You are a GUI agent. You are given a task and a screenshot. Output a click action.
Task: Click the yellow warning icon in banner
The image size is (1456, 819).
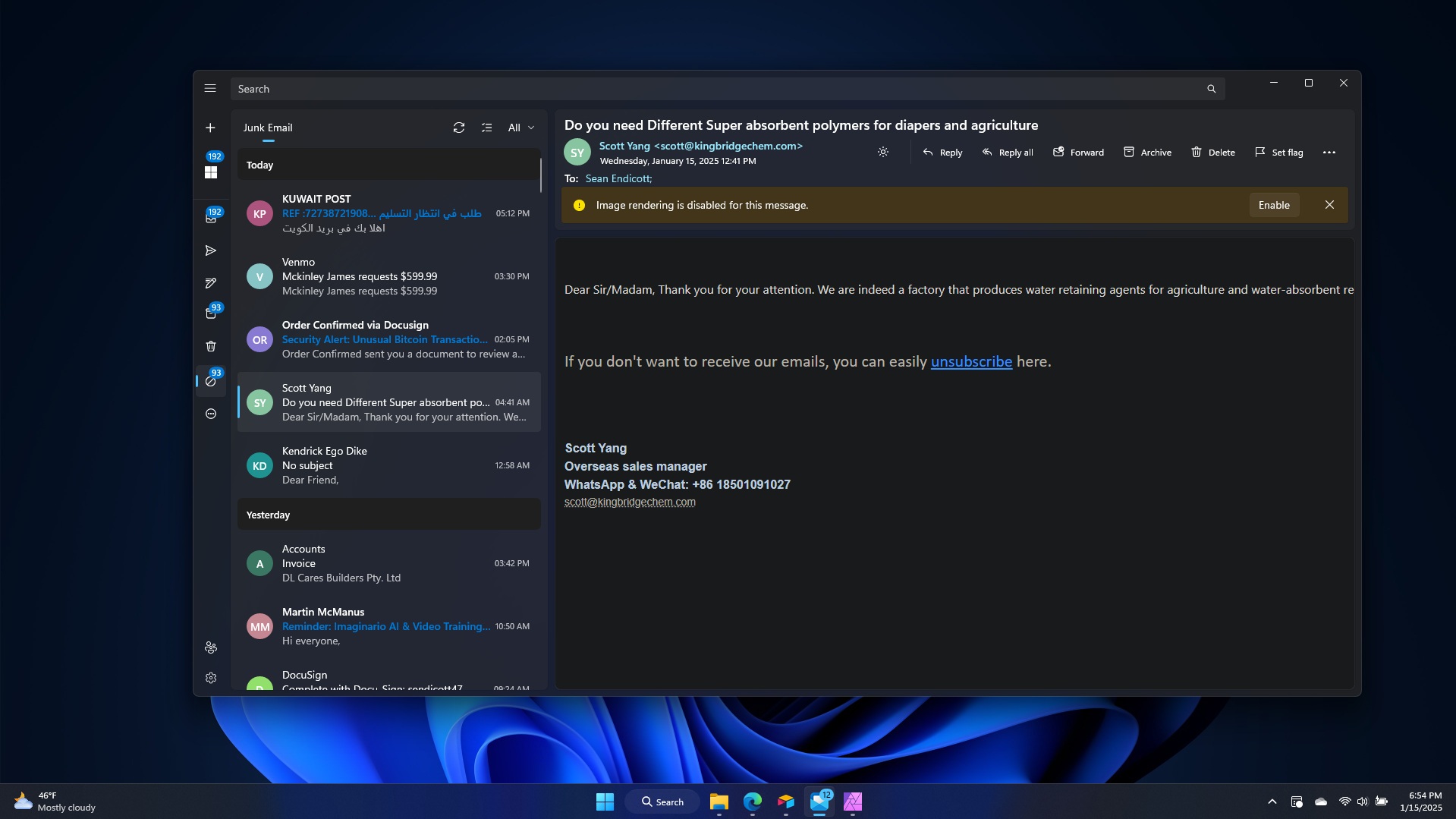(x=579, y=205)
